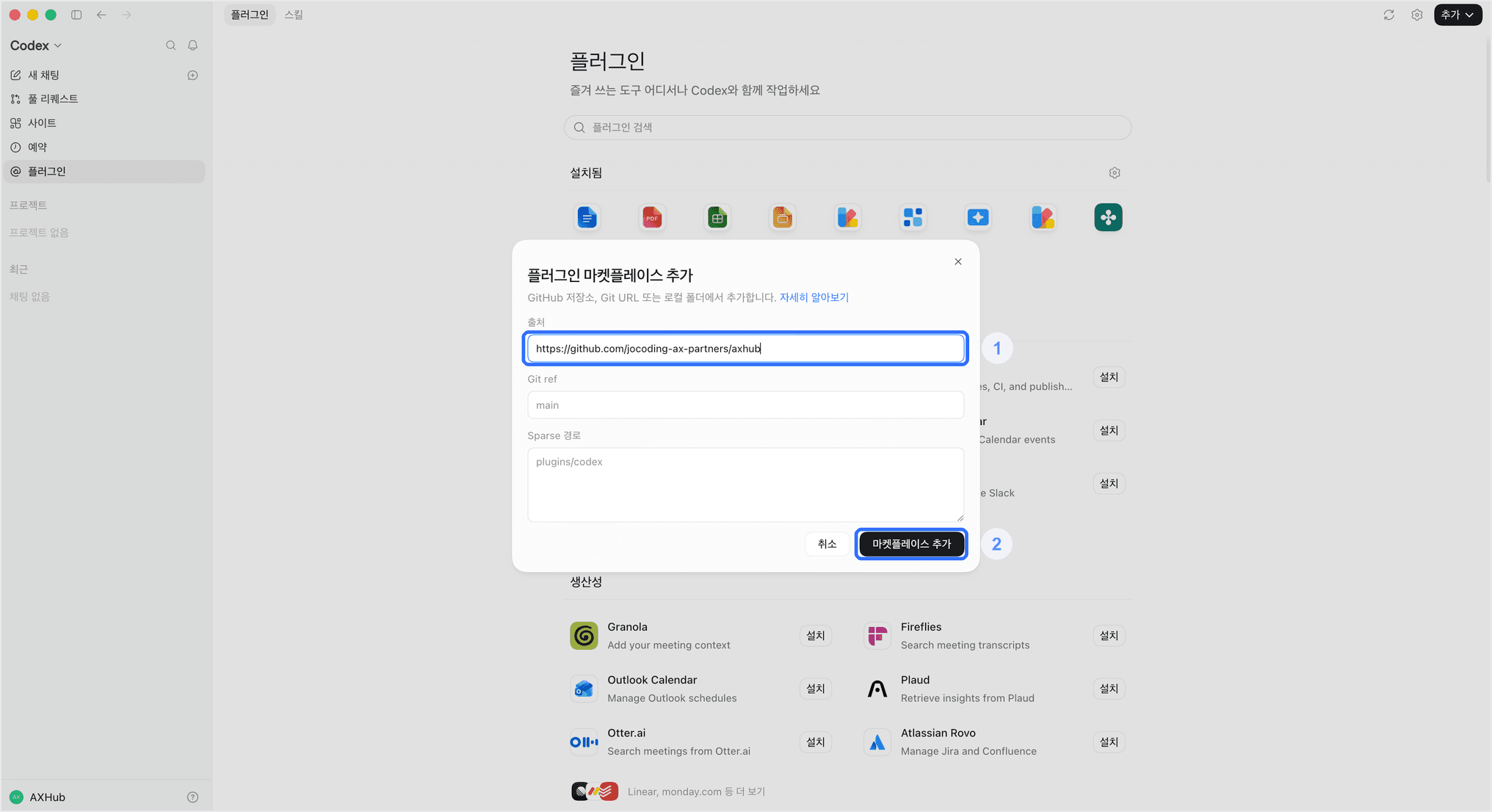Open the 추가 dropdown button
The height and width of the screenshot is (812, 1492).
point(1457,15)
